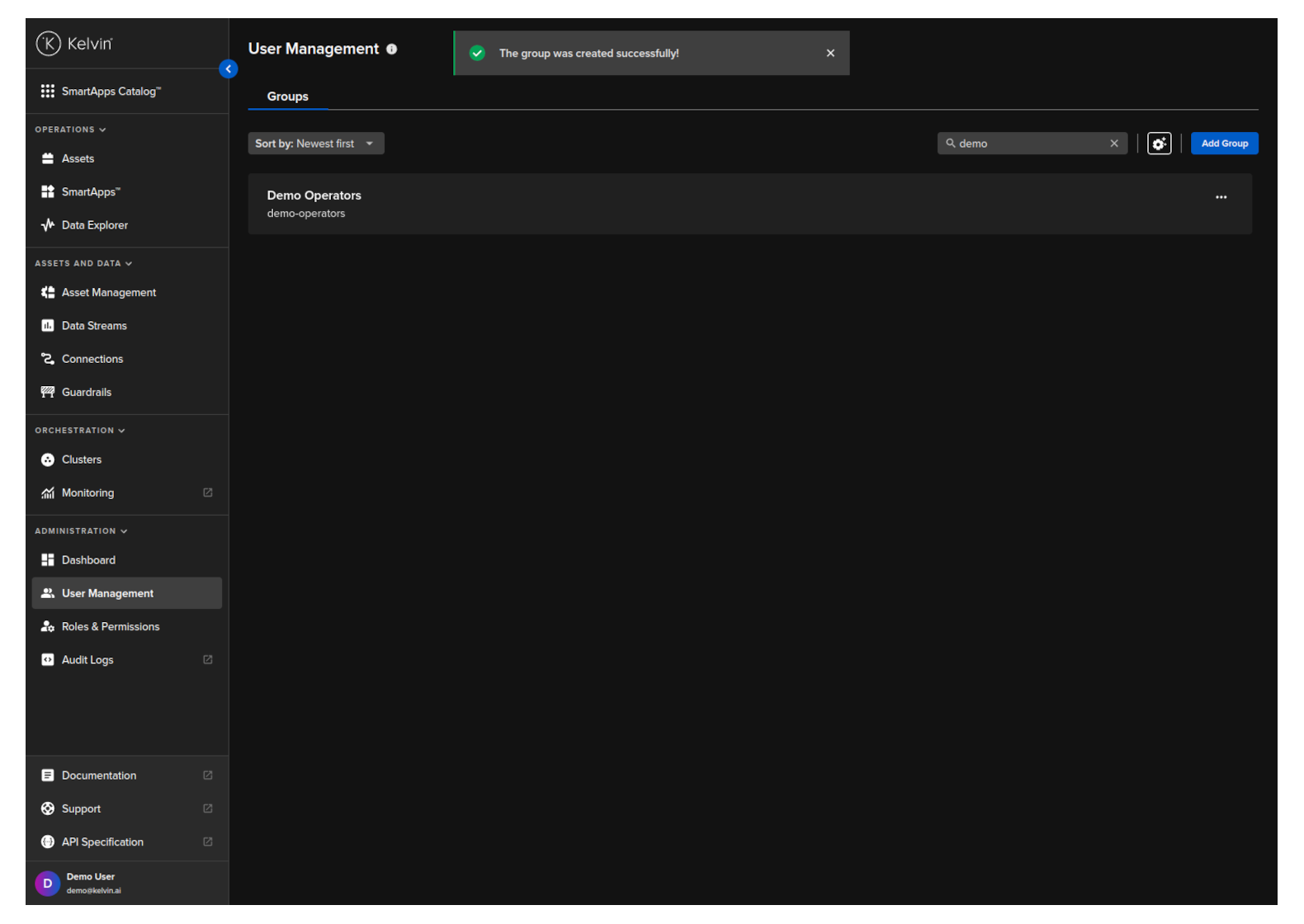Open the Demo Operators group
Screen dimensions: 1304x924
(x=314, y=196)
